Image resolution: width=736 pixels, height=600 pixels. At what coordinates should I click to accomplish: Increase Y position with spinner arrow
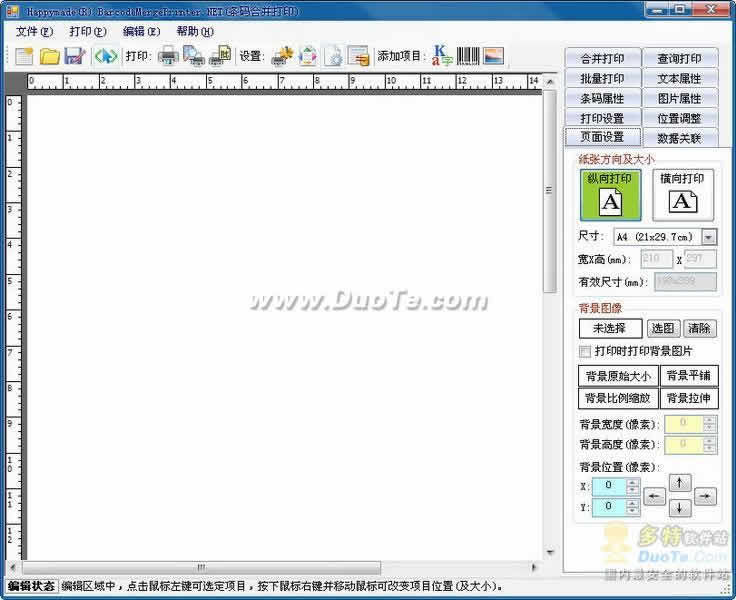633,503
